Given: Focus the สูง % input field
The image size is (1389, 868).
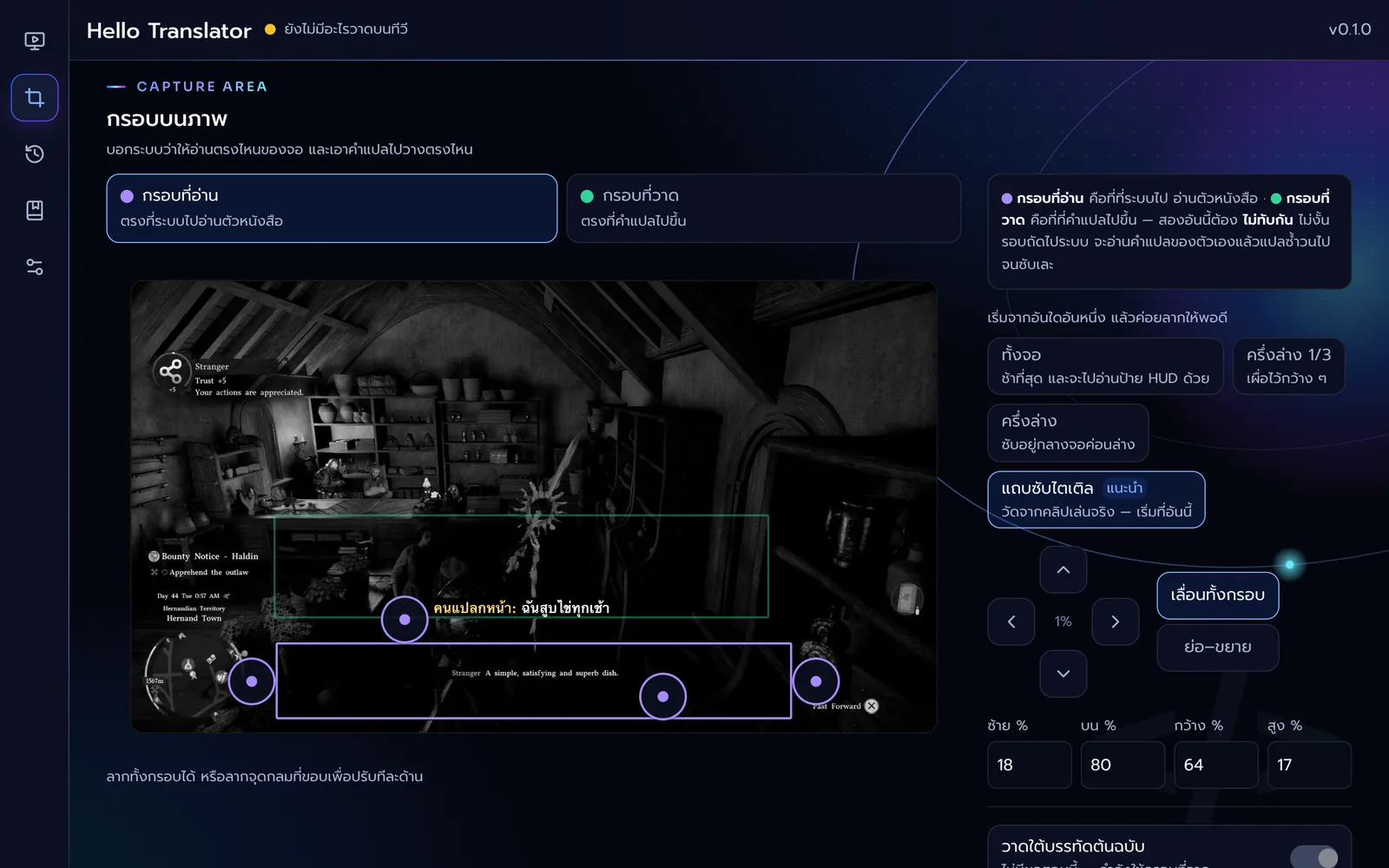Looking at the screenshot, I should pyautogui.click(x=1309, y=765).
